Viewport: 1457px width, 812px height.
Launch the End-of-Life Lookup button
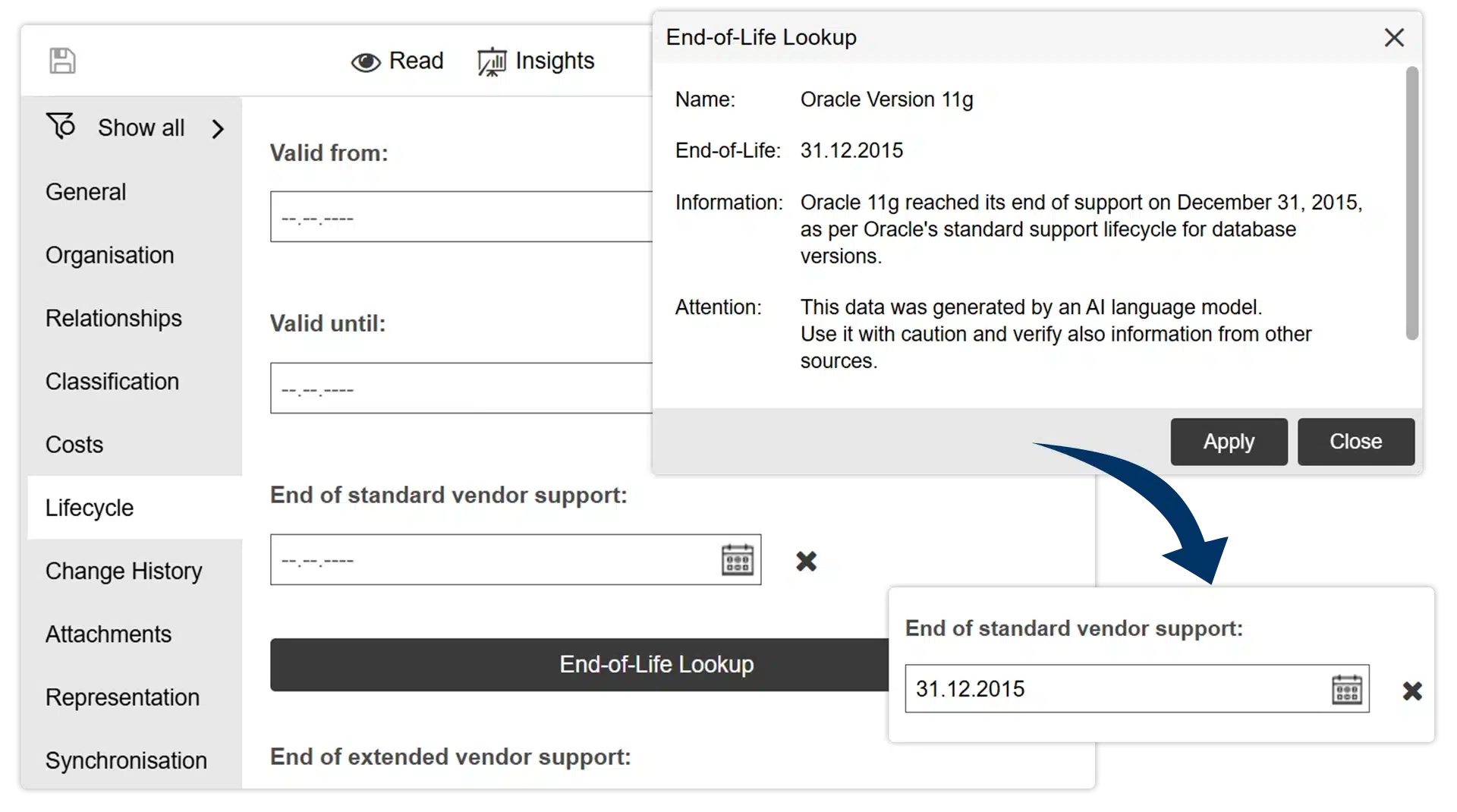pyautogui.click(x=580, y=664)
